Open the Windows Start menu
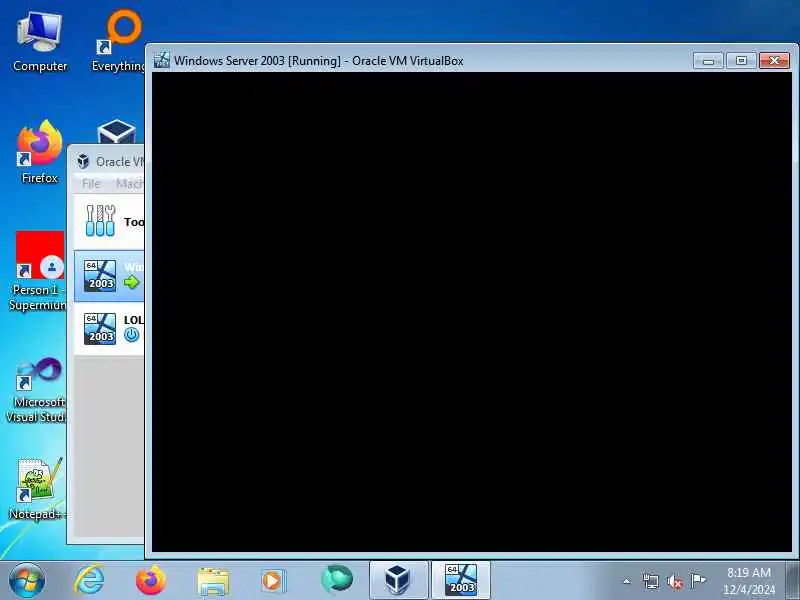Viewport: 800px width, 600px height. pos(27,581)
